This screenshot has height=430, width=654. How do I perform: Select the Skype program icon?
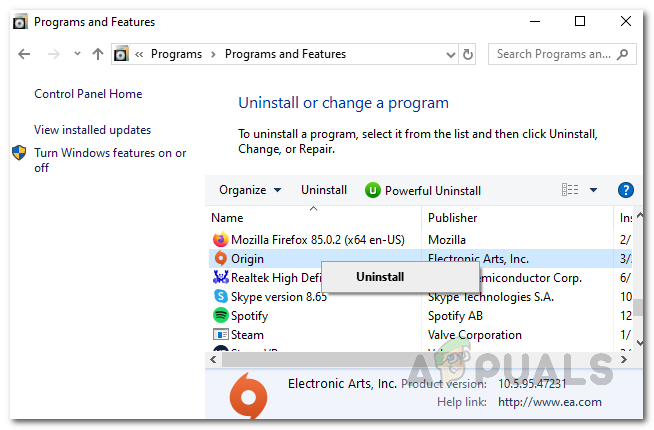point(221,296)
